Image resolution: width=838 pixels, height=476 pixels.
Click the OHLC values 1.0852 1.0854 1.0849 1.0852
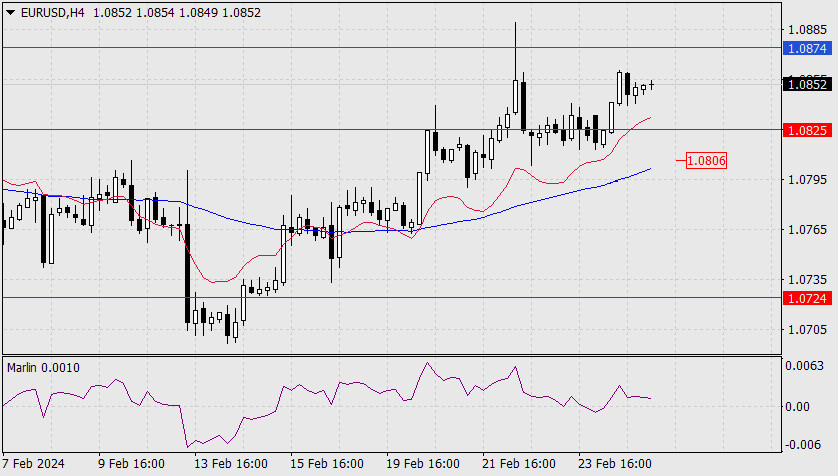[177, 12]
